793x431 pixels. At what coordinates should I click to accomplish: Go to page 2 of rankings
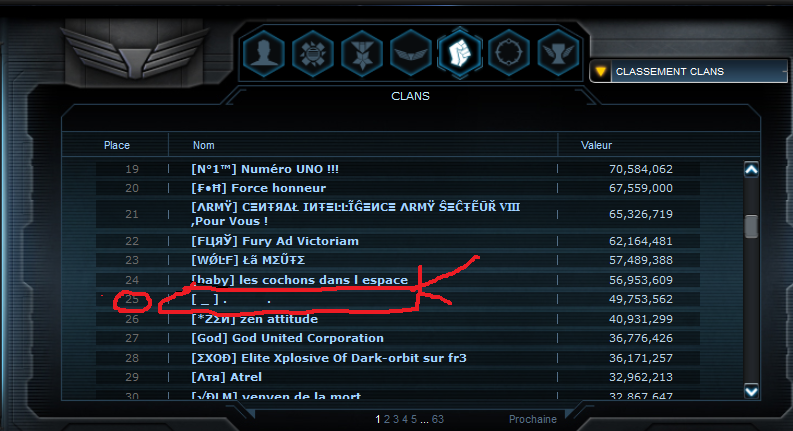[386, 419]
